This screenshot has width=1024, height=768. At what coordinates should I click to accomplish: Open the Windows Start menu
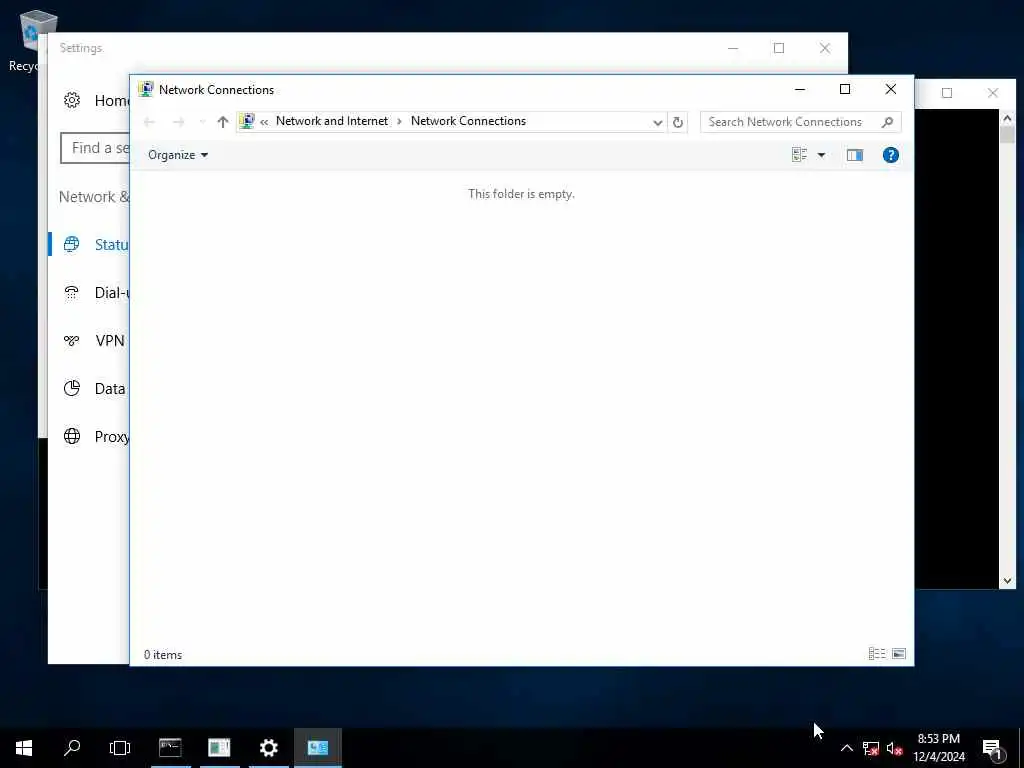[x=24, y=748]
